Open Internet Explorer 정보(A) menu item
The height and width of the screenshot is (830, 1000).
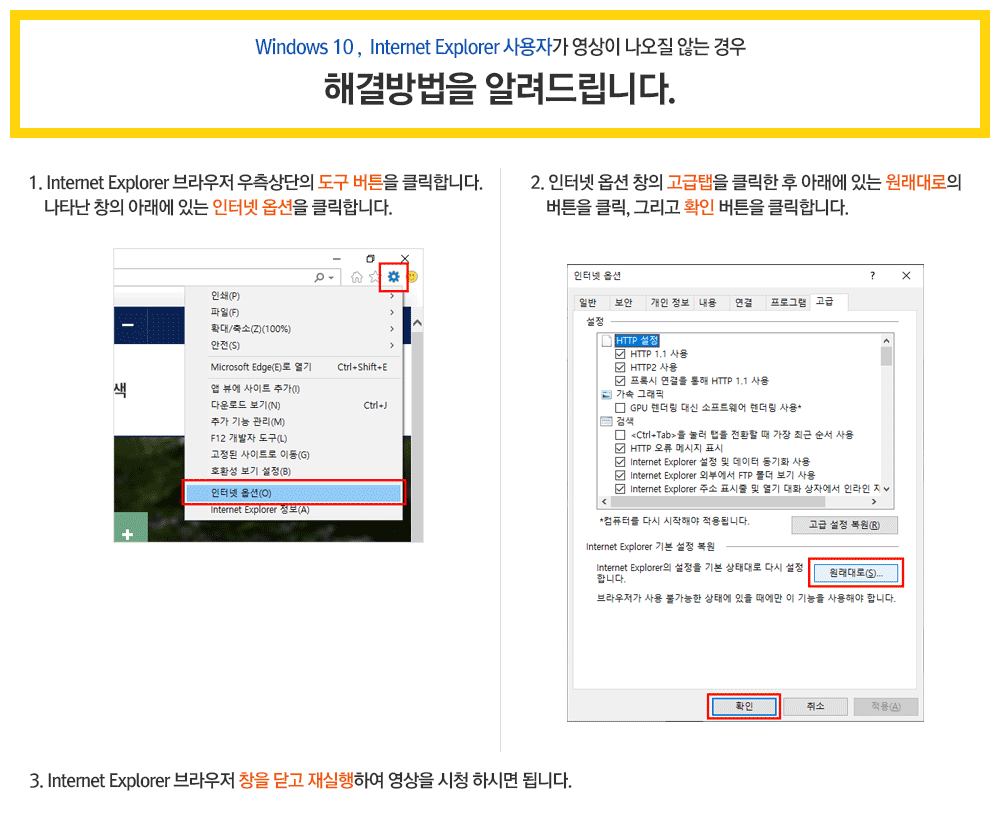294,510
